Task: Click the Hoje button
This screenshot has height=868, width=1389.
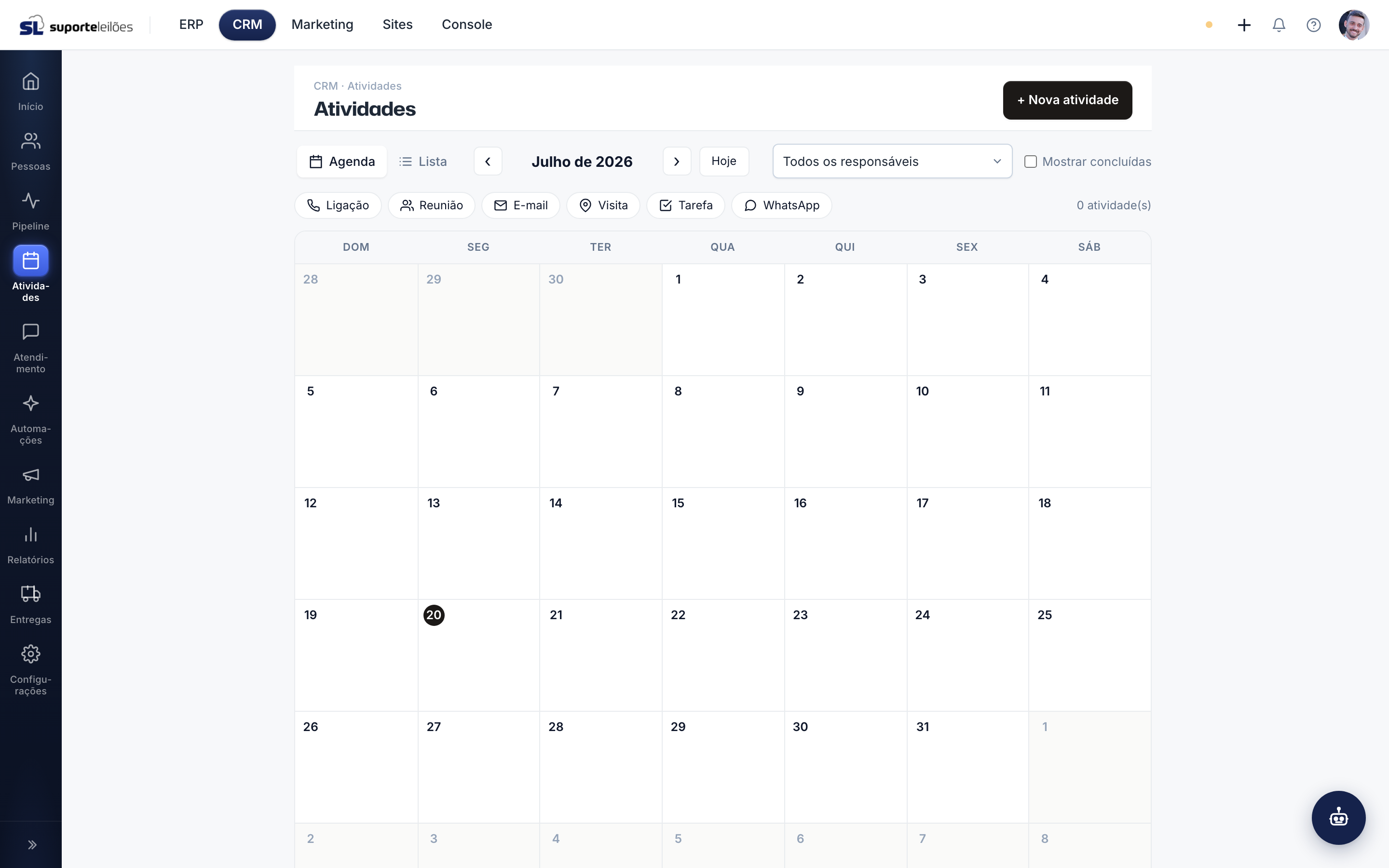Action: click(x=724, y=162)
